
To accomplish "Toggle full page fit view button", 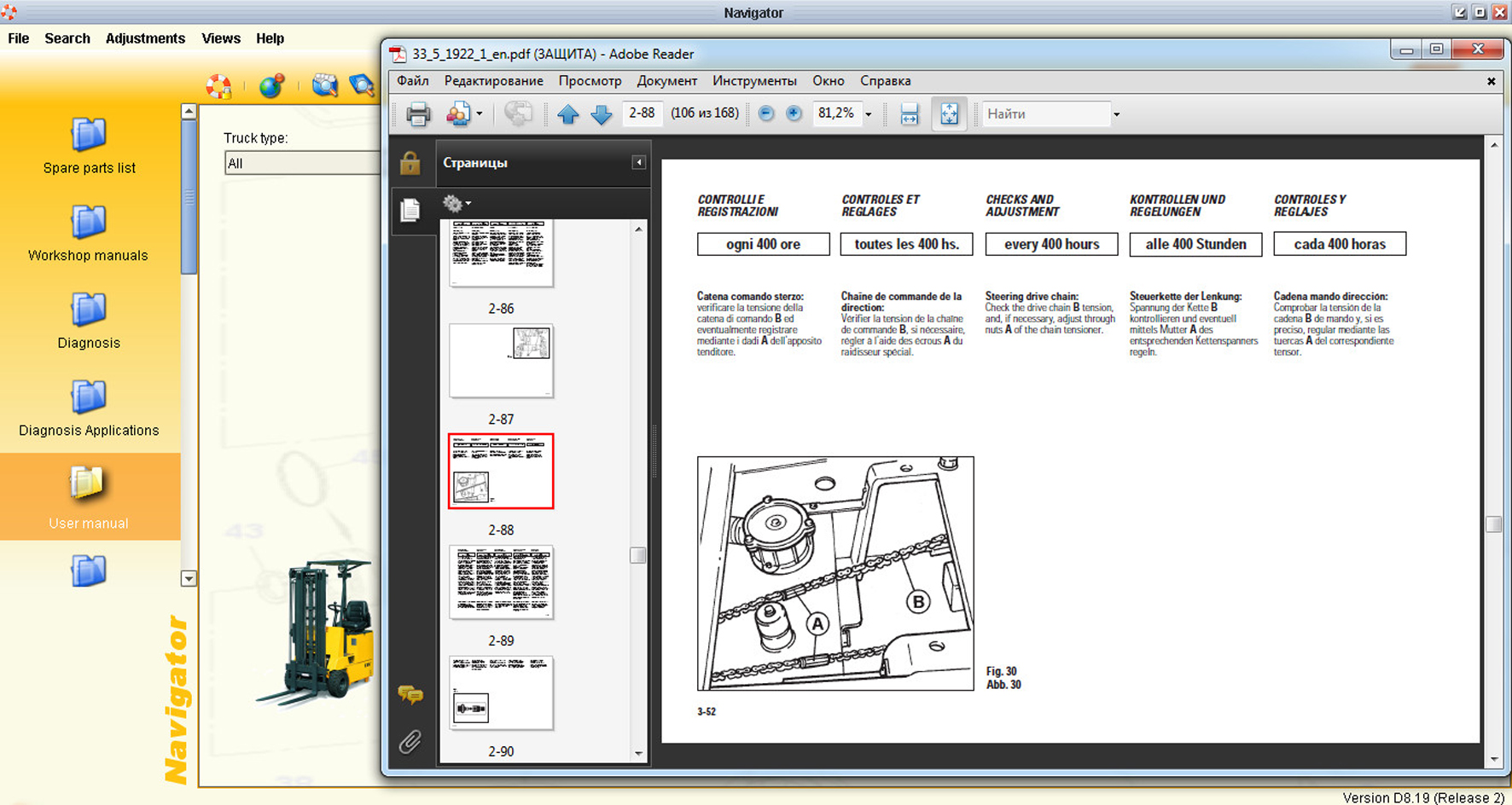I will point(949,113).
